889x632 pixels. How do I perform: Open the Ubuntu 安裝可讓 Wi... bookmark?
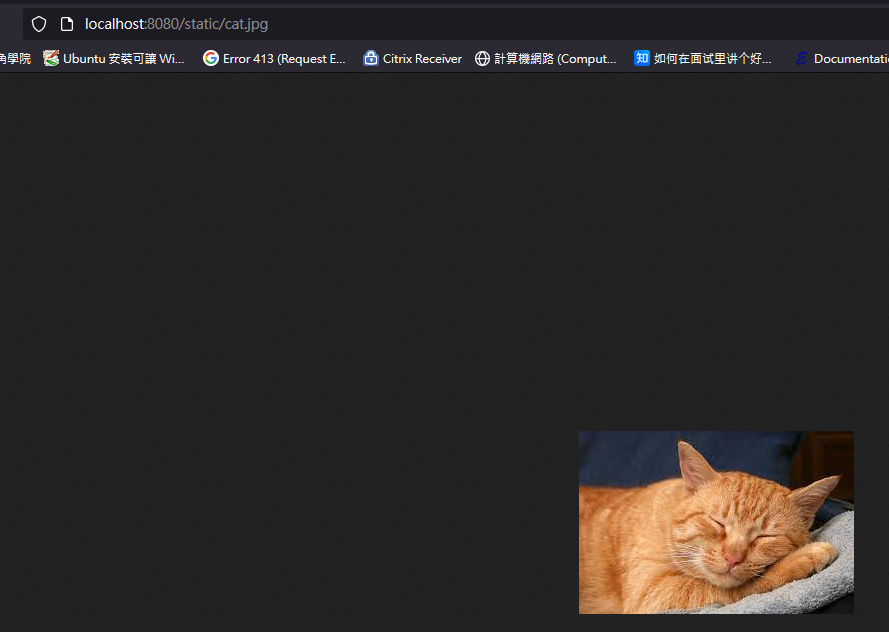point(114,58)
